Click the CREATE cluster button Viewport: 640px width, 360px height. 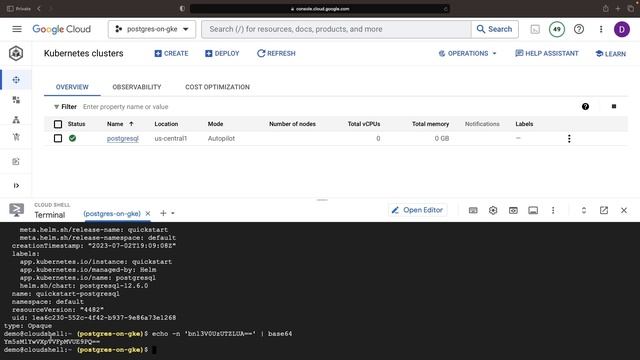coord(171,53)
